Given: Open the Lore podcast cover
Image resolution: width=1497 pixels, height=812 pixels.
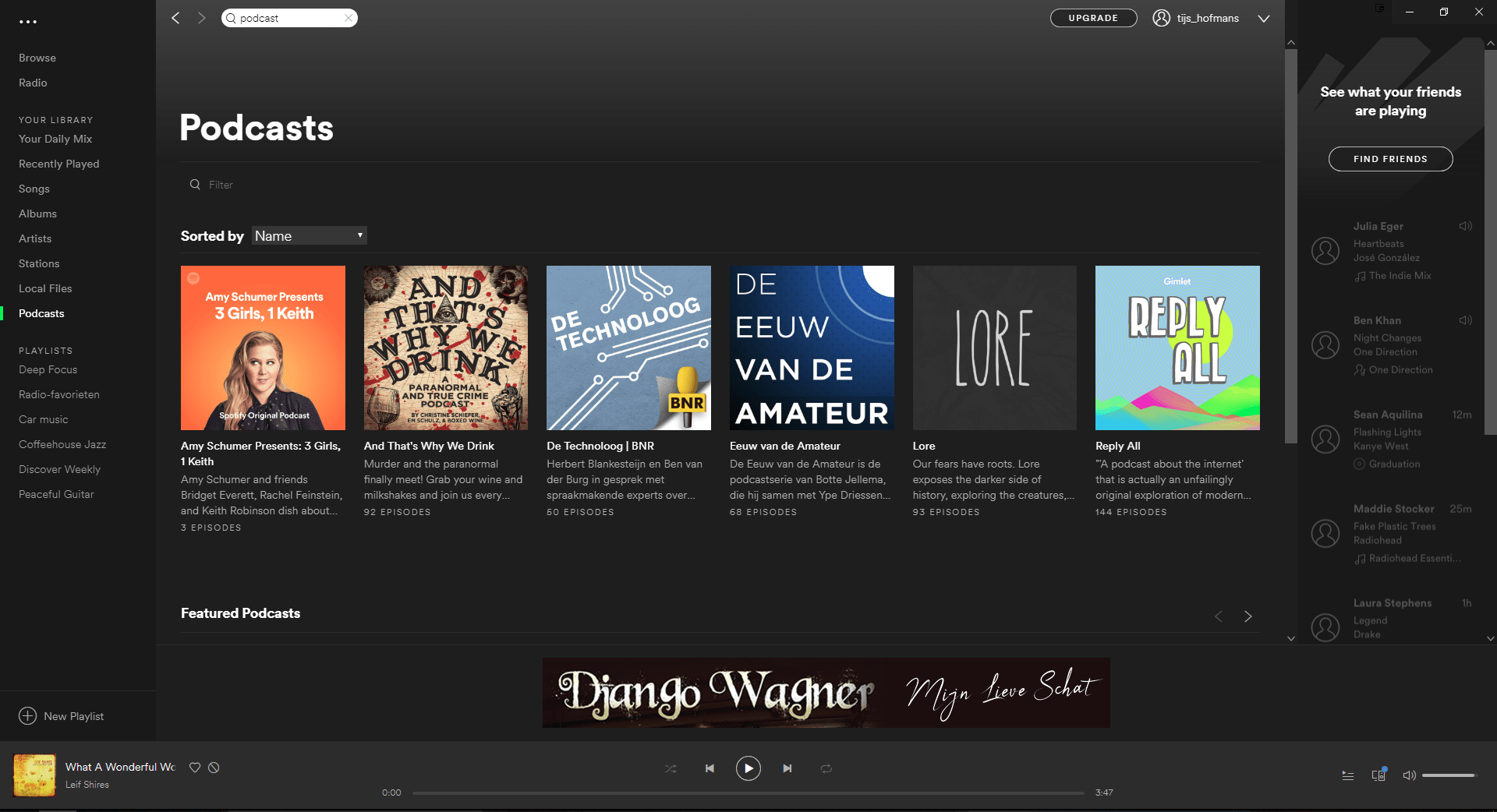Looking at the screenshot, I should (995, 348).
